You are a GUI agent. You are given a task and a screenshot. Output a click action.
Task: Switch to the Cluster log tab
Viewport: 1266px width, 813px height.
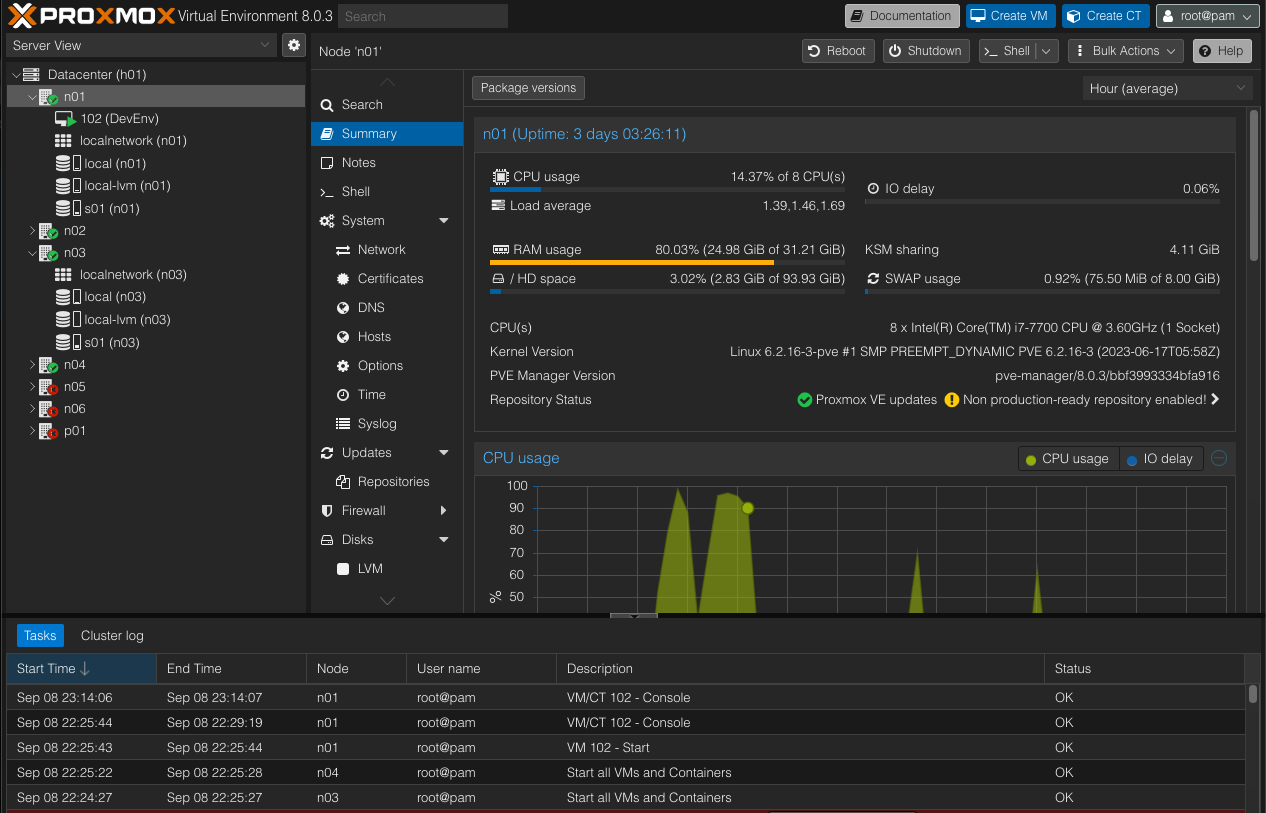click(112, 635)
